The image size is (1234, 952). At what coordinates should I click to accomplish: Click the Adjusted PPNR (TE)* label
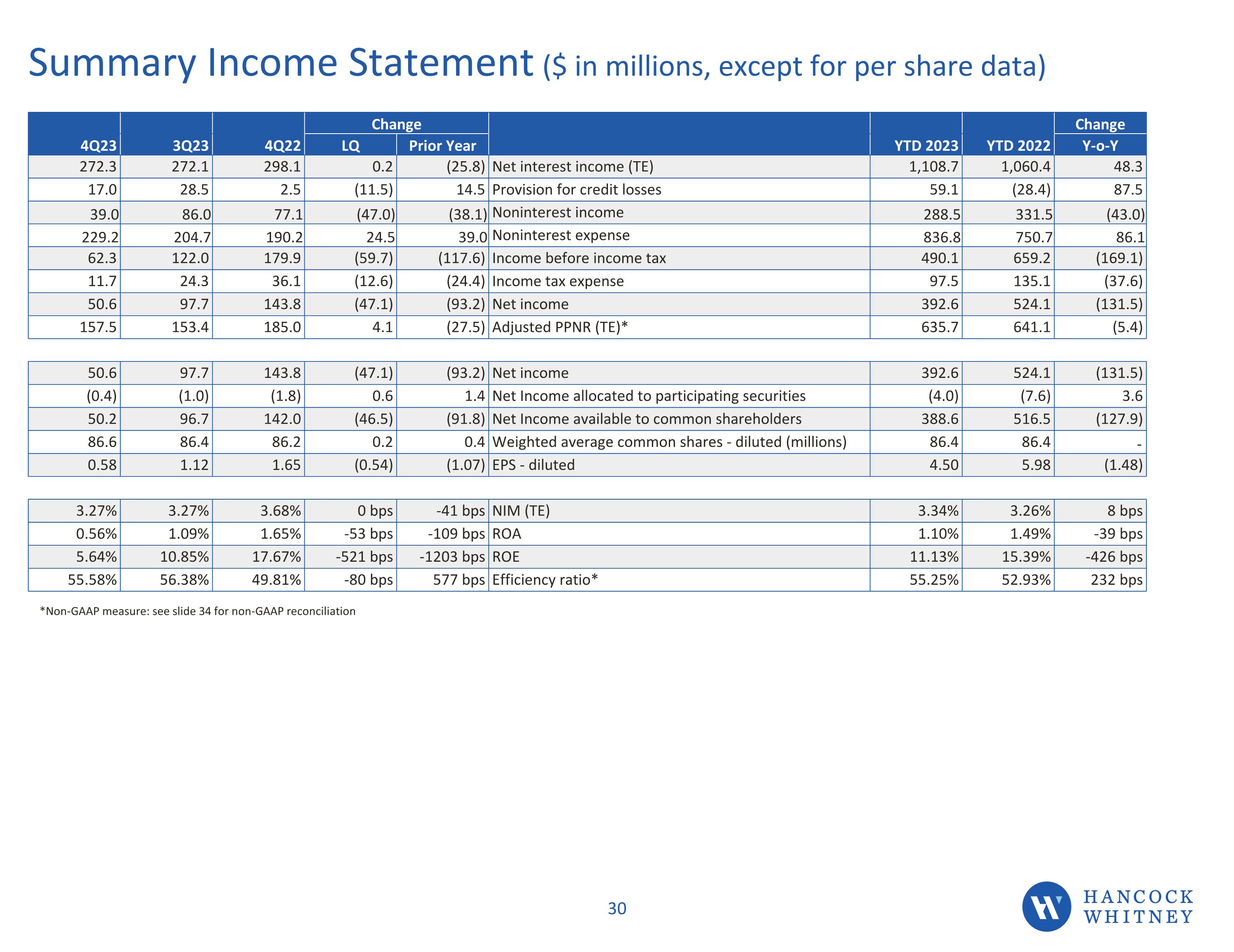coord(560,327)
